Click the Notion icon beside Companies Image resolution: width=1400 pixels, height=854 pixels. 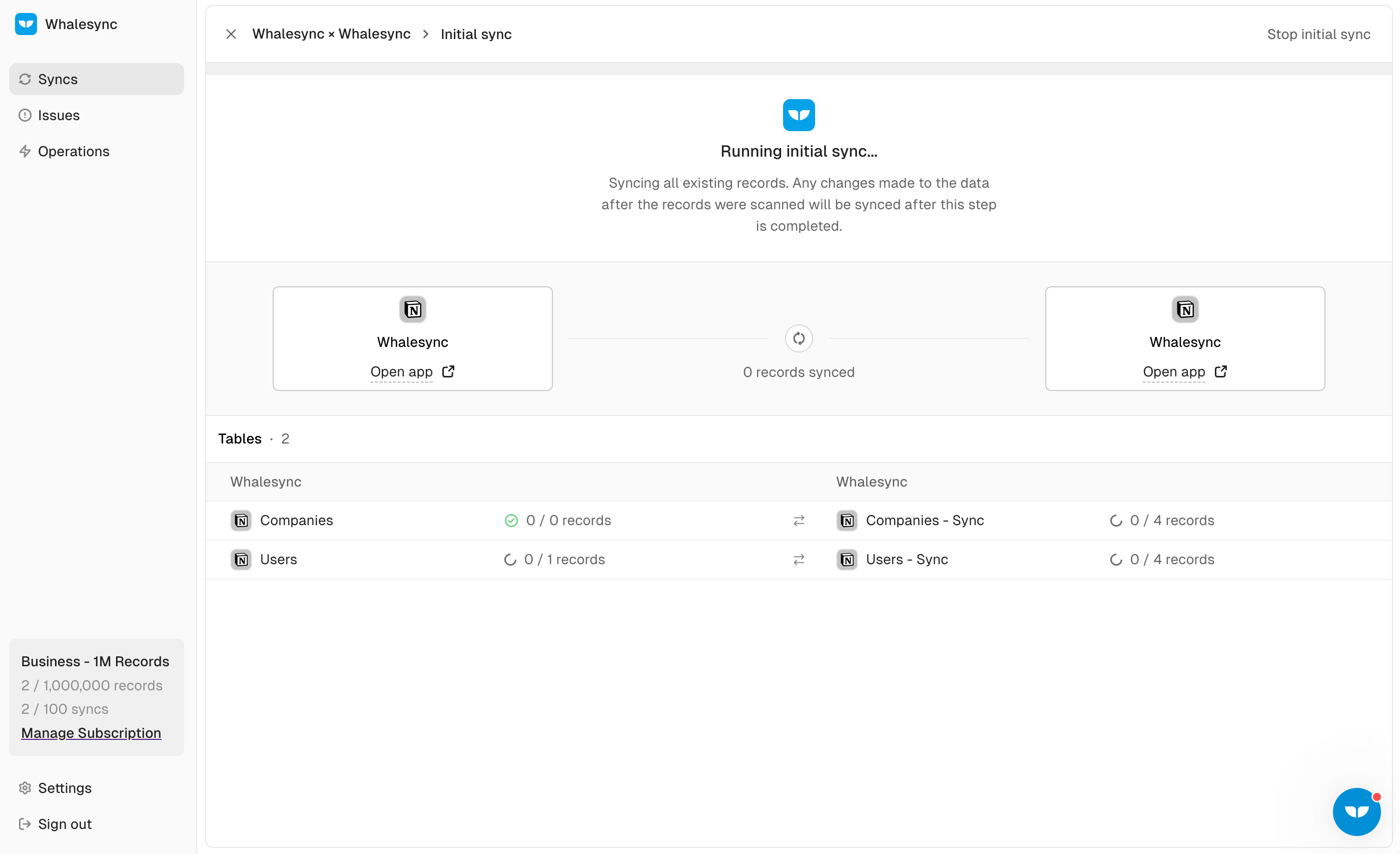(x=242, y=521)
